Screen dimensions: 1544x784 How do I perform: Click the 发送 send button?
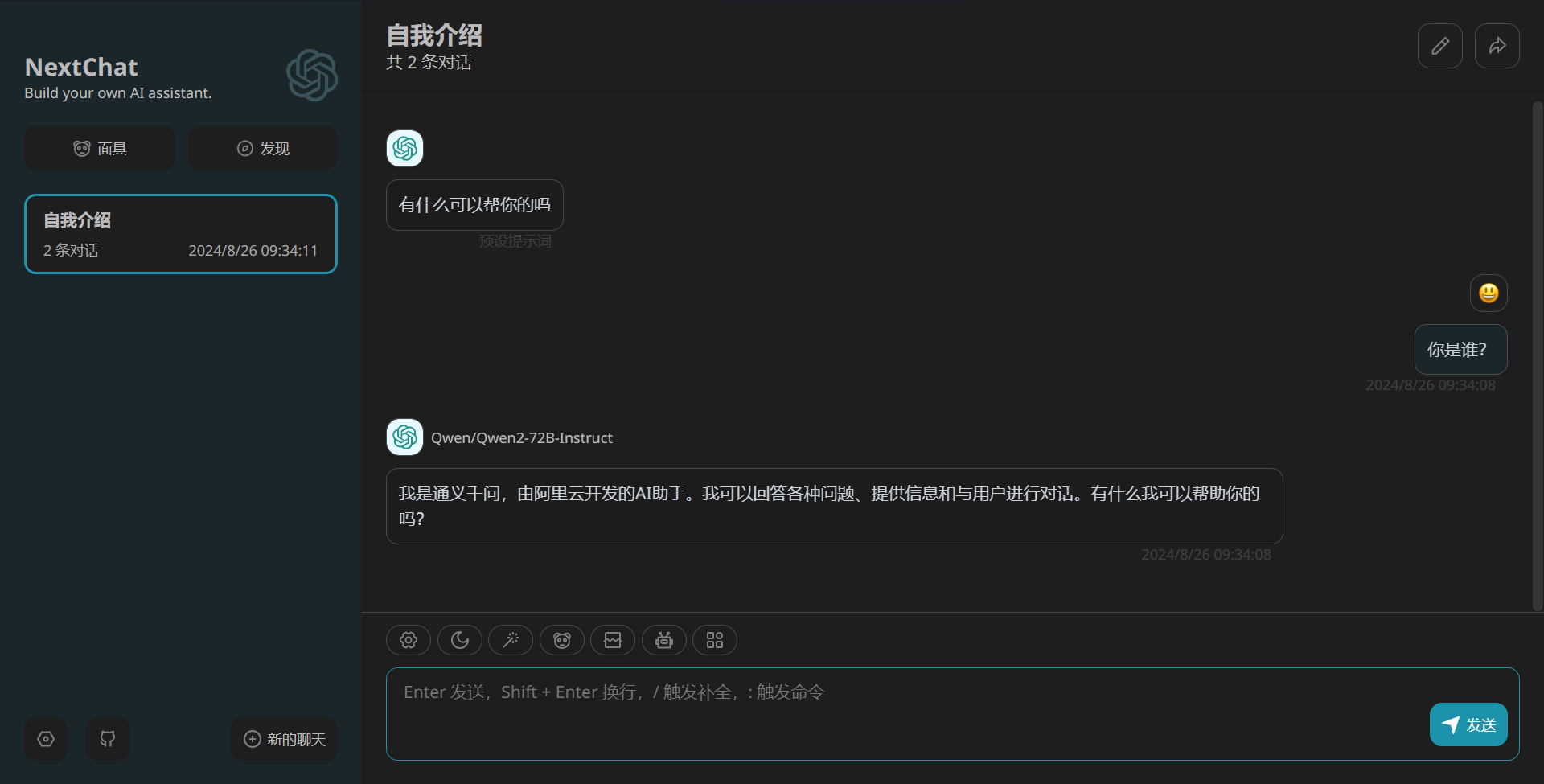tap(1468, 724)
